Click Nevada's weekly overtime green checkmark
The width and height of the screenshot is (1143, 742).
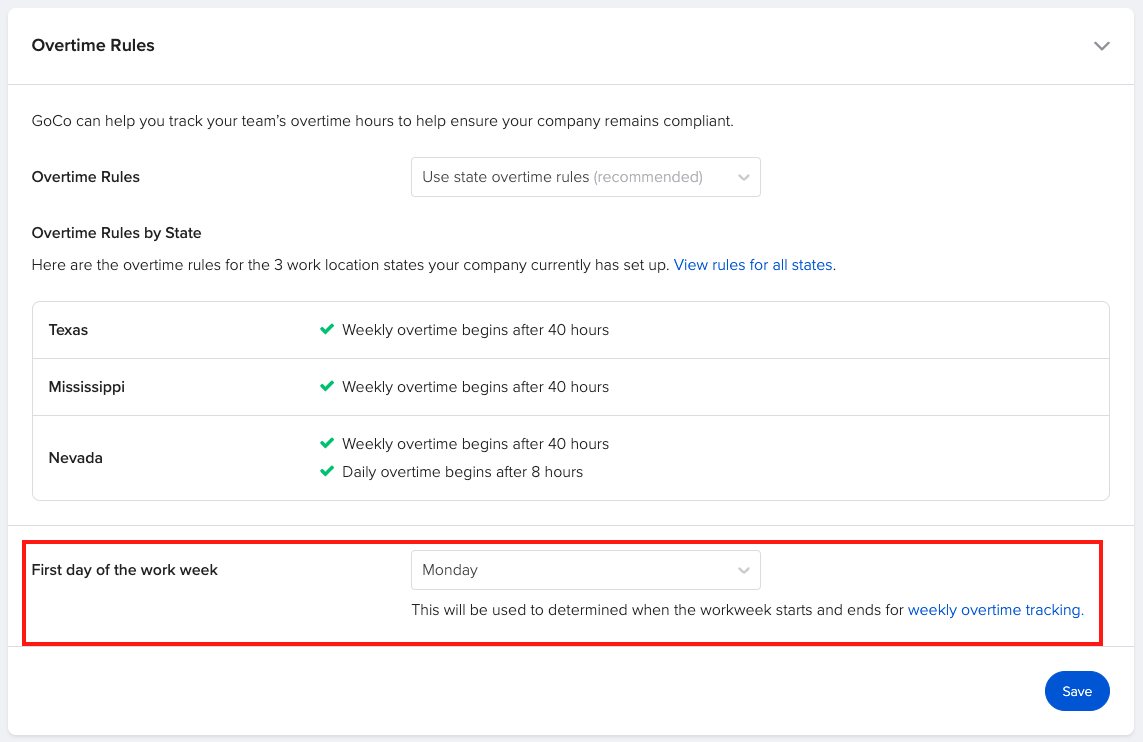click(x=326, y=443)
